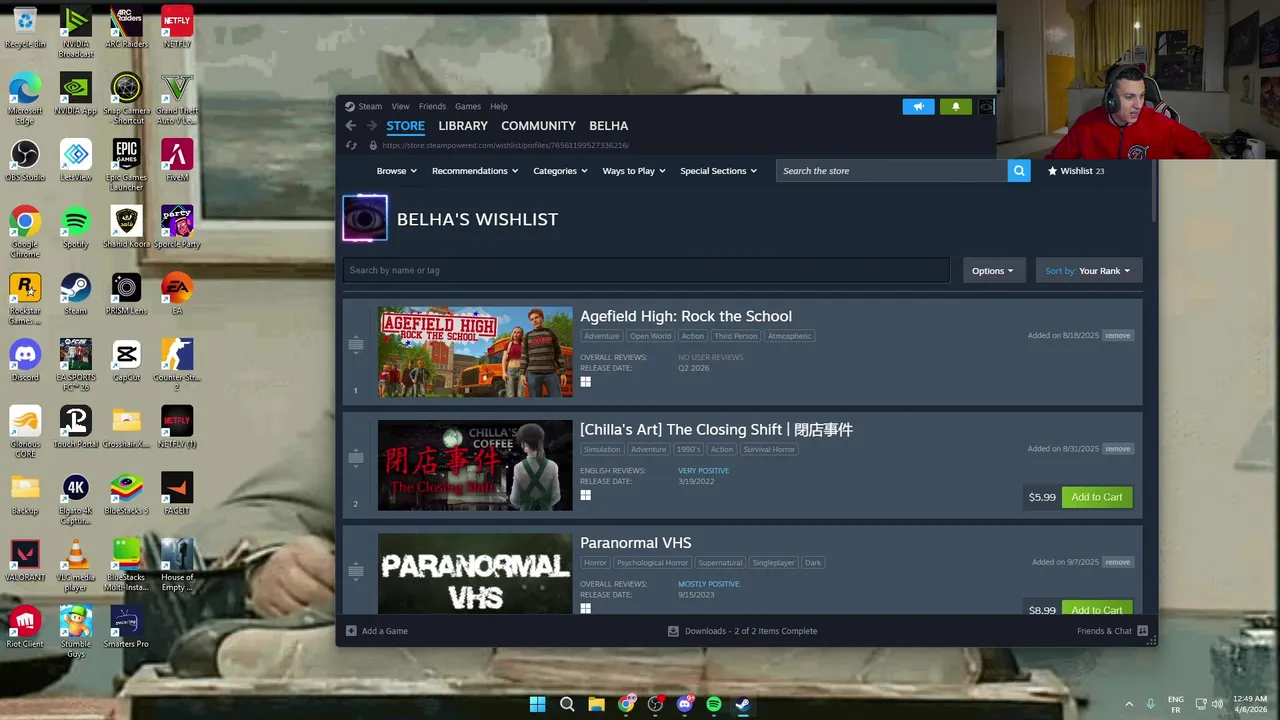The image size is (1280, 720).
Task: Click the Steam page vertical scrollbar
Action: pyautogui.click(x=1153, y=192)
